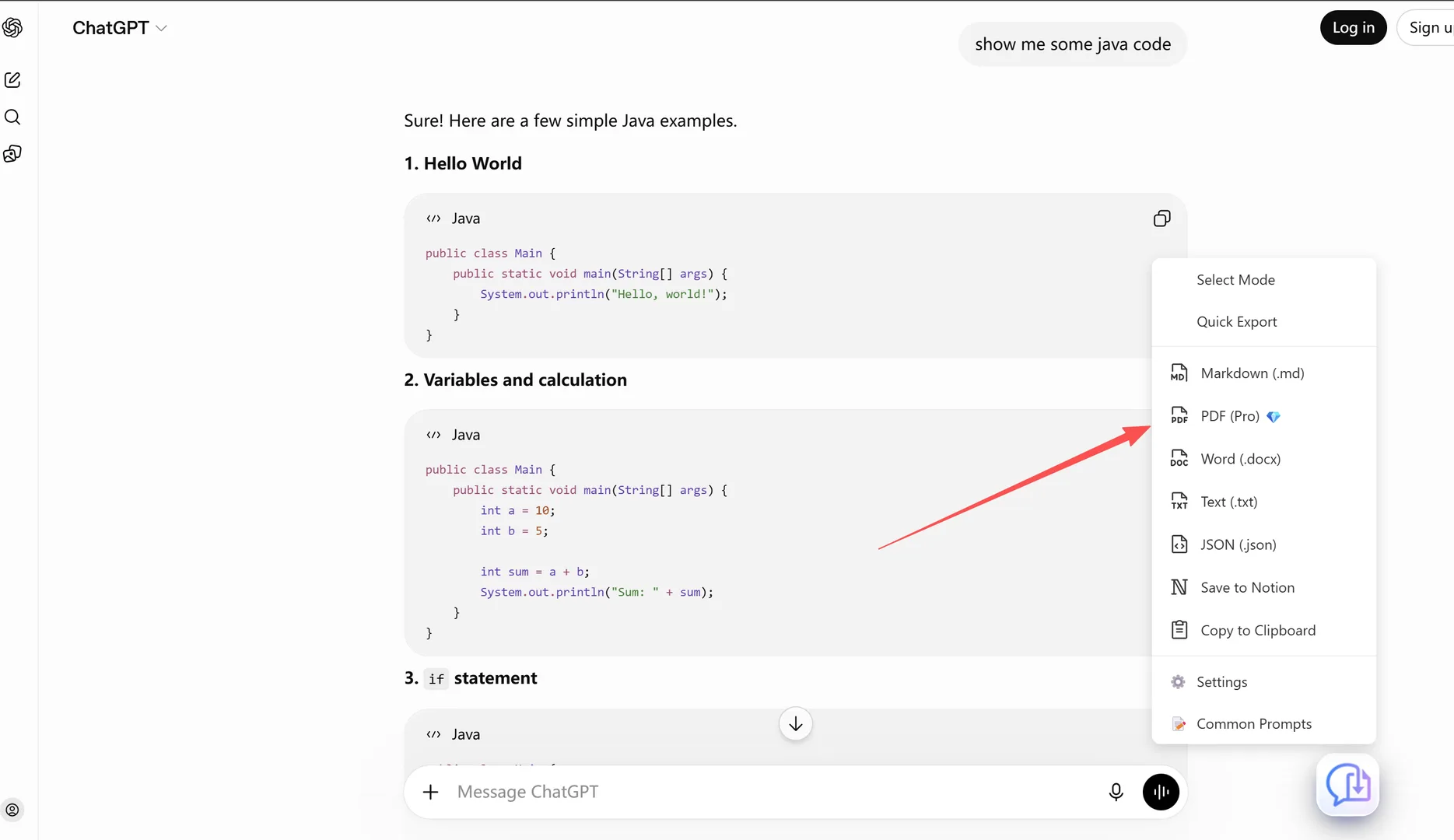Click the settings gear icon in export menu

pos(1178,682)
